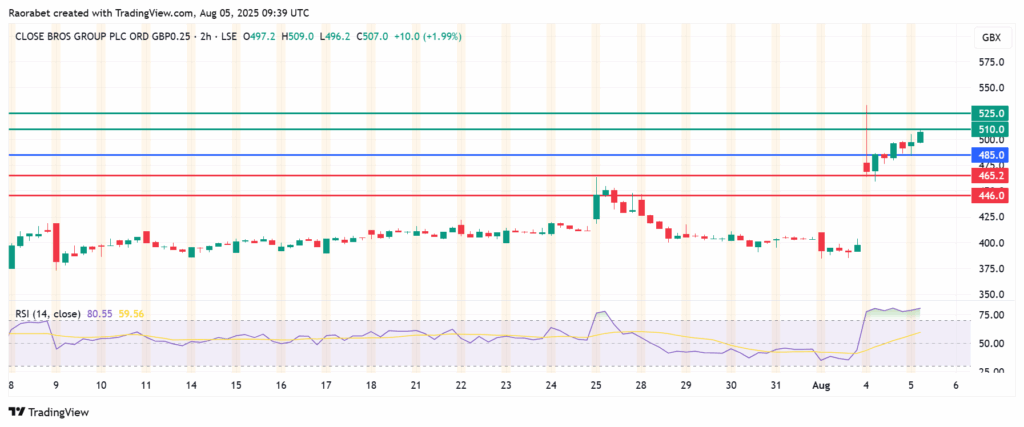The image size is (1024, 427).
Task: Click the latest green candle near 507
Action: (x=920, y=137)
